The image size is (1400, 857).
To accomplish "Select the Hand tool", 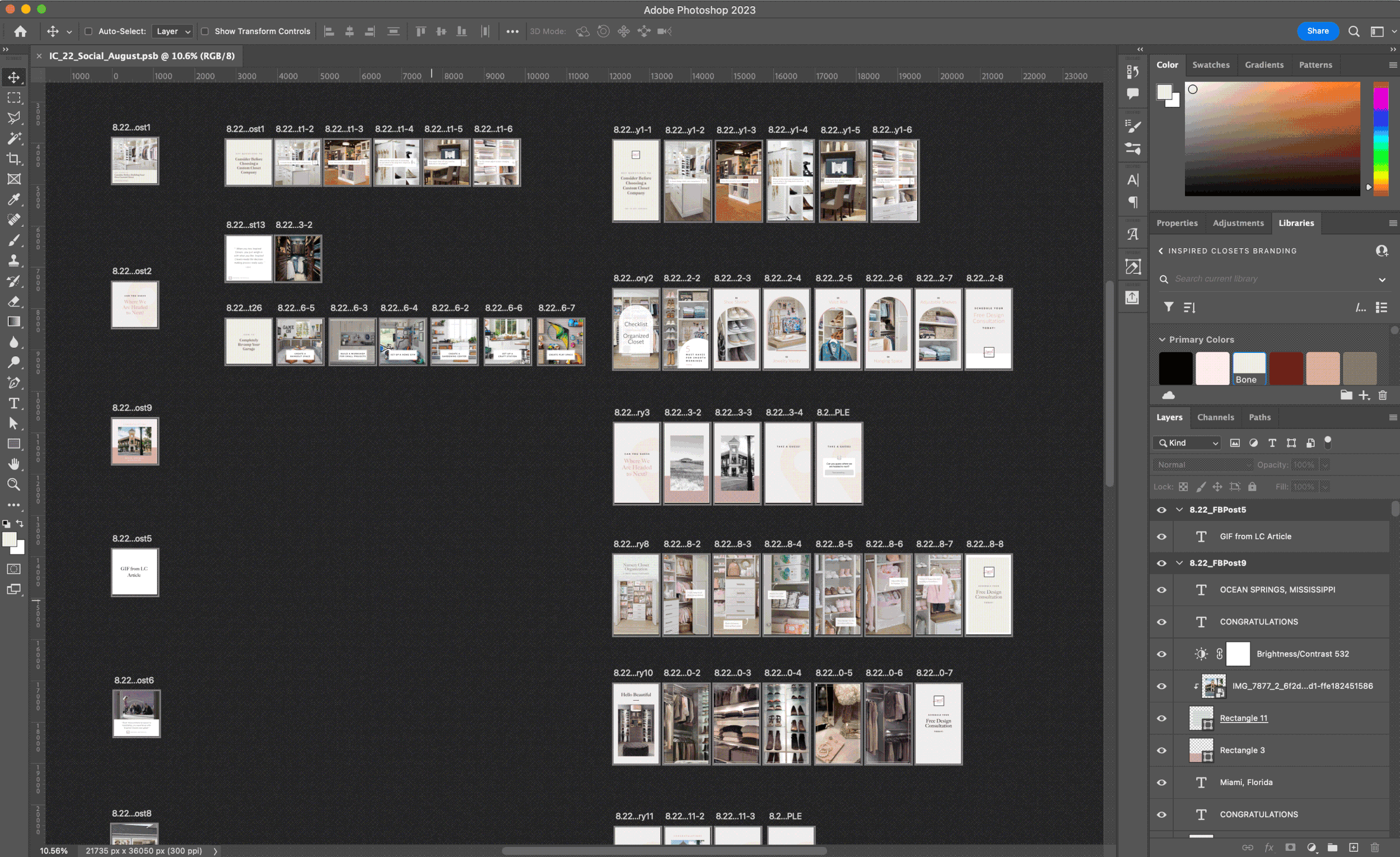I will pos(13,464).
